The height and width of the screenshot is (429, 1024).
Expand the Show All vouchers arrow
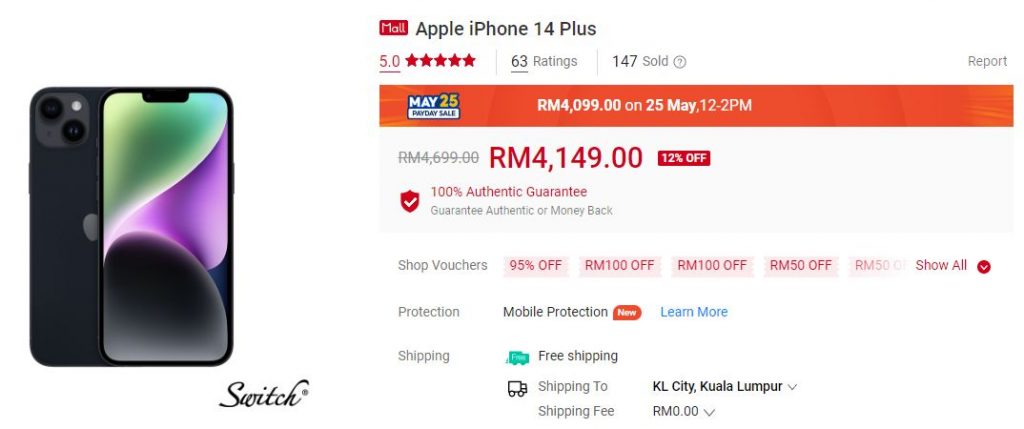[984, 266]
